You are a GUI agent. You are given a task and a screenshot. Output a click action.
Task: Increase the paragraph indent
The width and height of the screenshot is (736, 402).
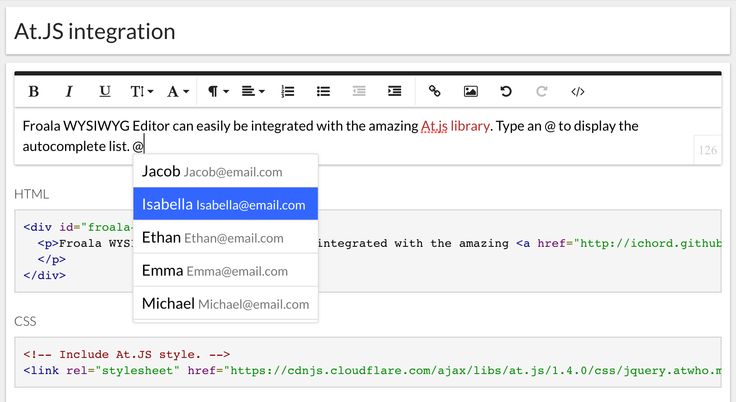395,91
